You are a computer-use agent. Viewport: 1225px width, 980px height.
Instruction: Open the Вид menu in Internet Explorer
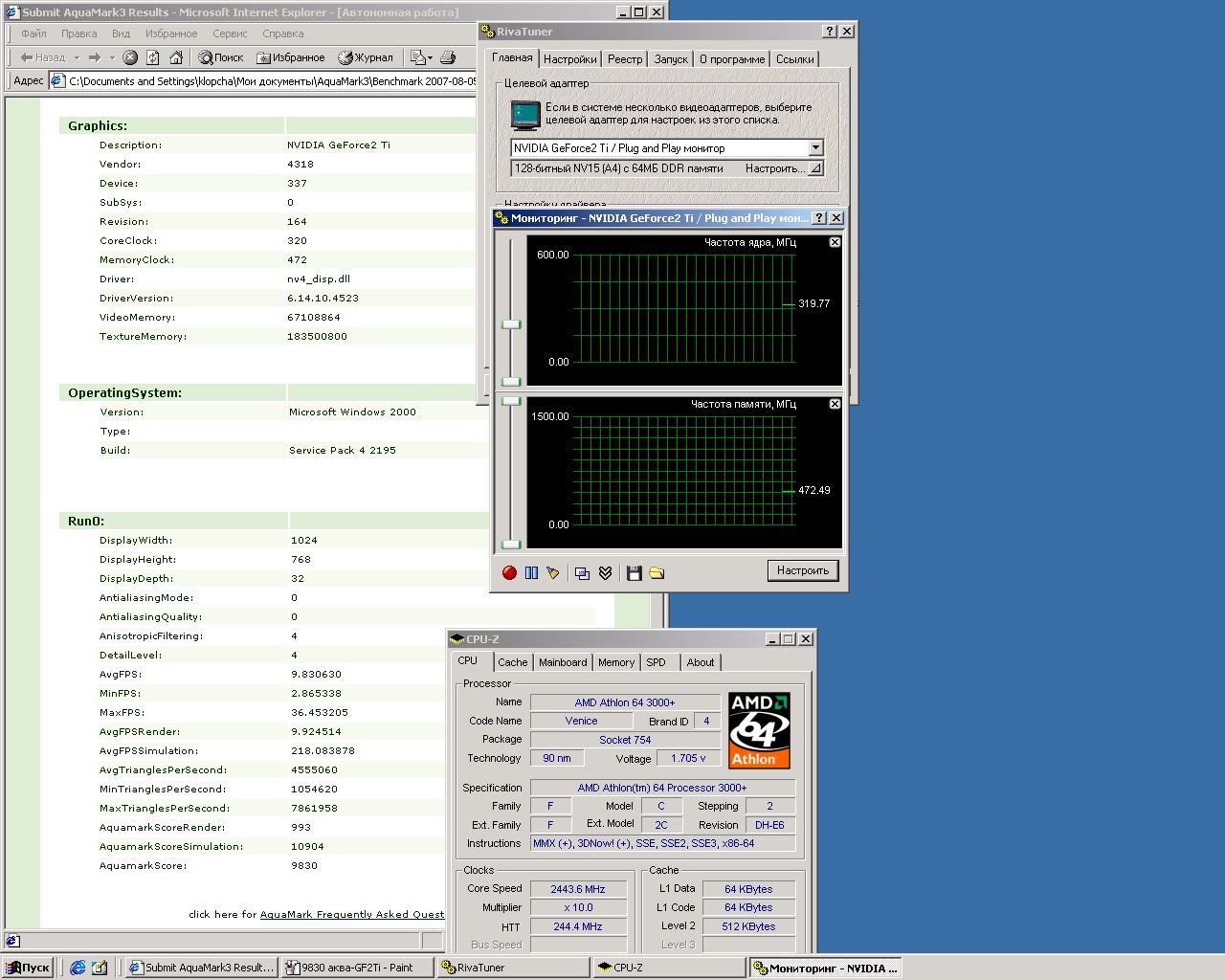tap(121, 33)
